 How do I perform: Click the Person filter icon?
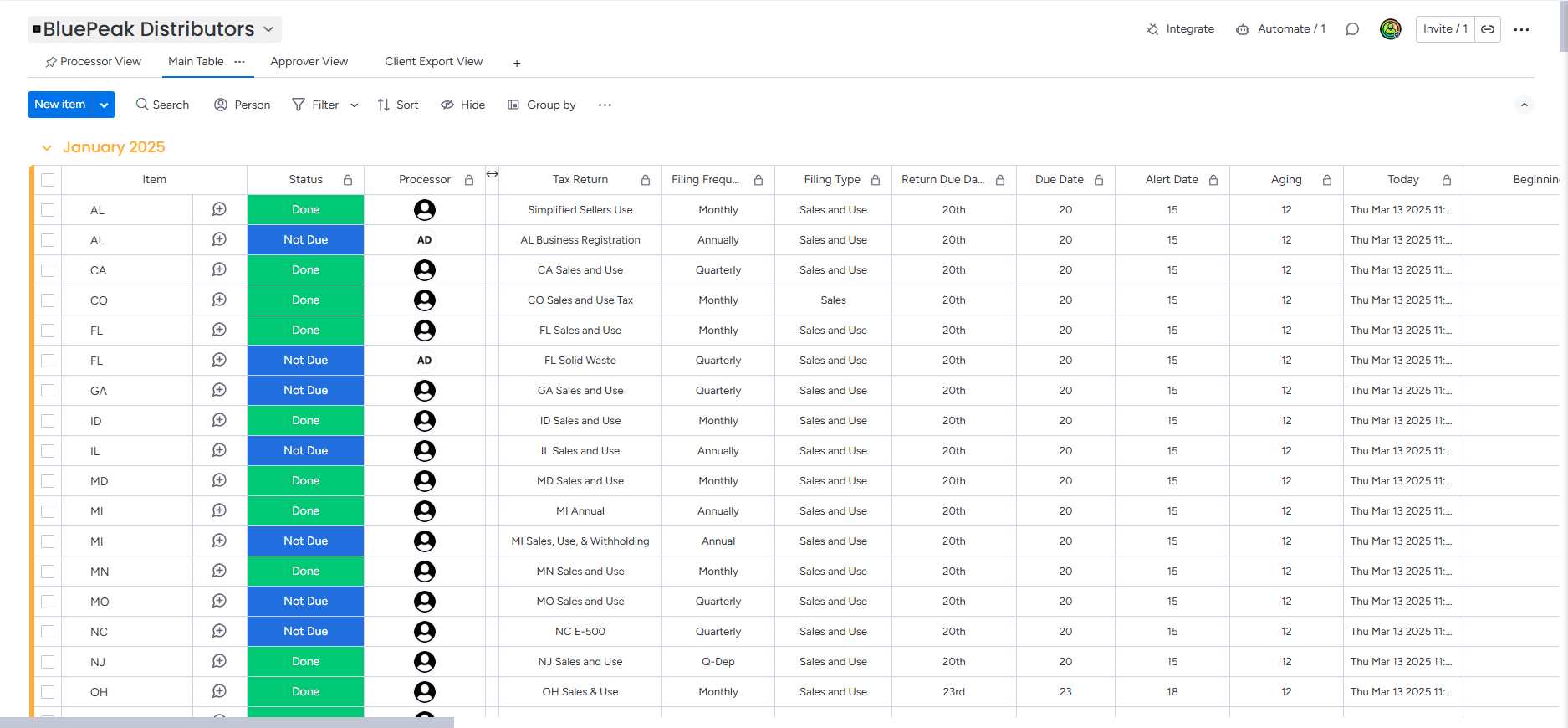(x=221, y=105)
